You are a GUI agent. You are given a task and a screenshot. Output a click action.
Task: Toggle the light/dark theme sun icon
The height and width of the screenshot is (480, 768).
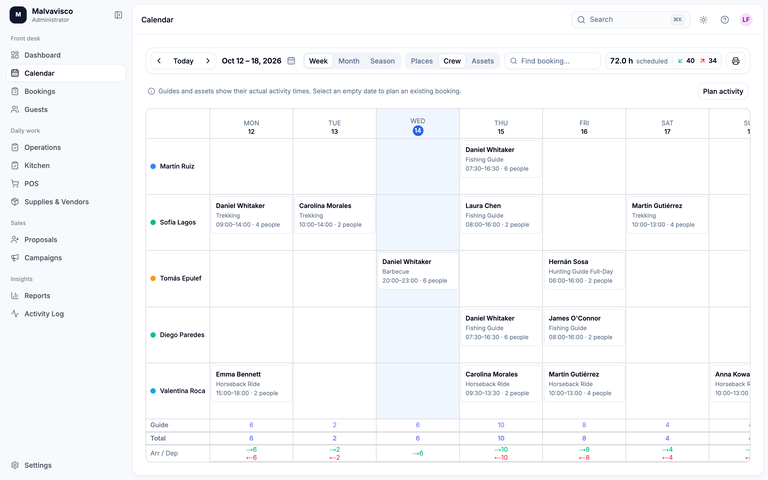(703, 20)
